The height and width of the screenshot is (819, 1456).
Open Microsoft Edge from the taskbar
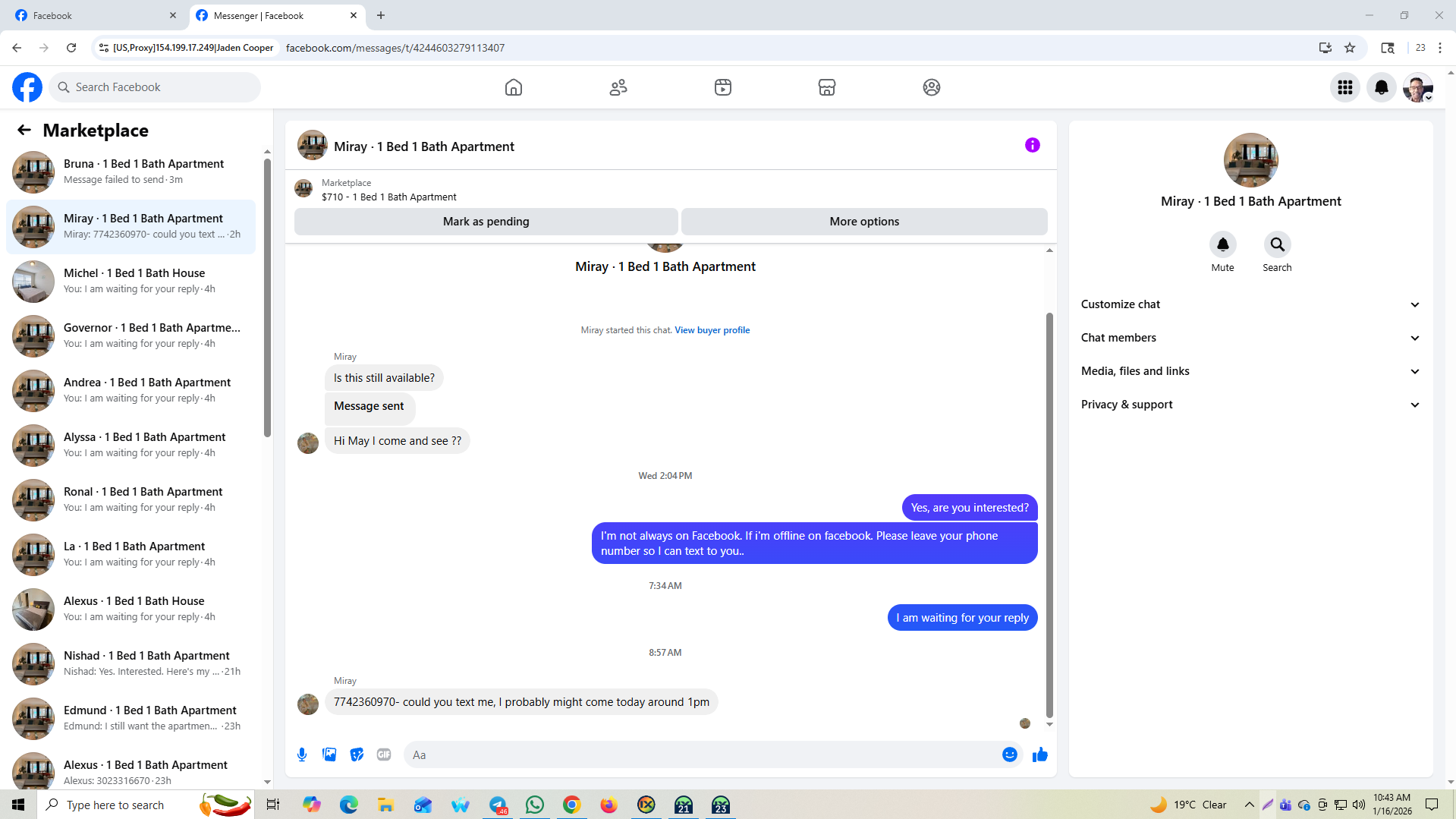point(349,805)
